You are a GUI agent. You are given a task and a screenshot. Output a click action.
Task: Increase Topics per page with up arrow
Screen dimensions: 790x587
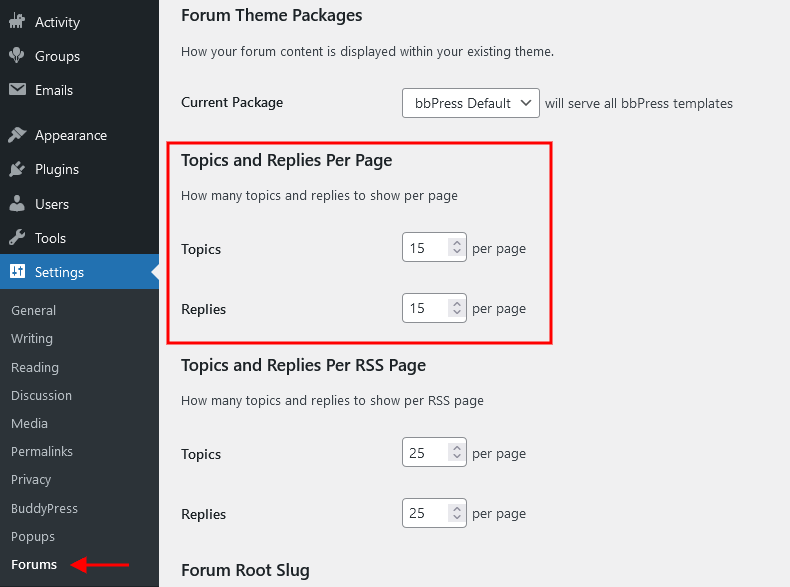pyautogui.click(x=456, y=242)
